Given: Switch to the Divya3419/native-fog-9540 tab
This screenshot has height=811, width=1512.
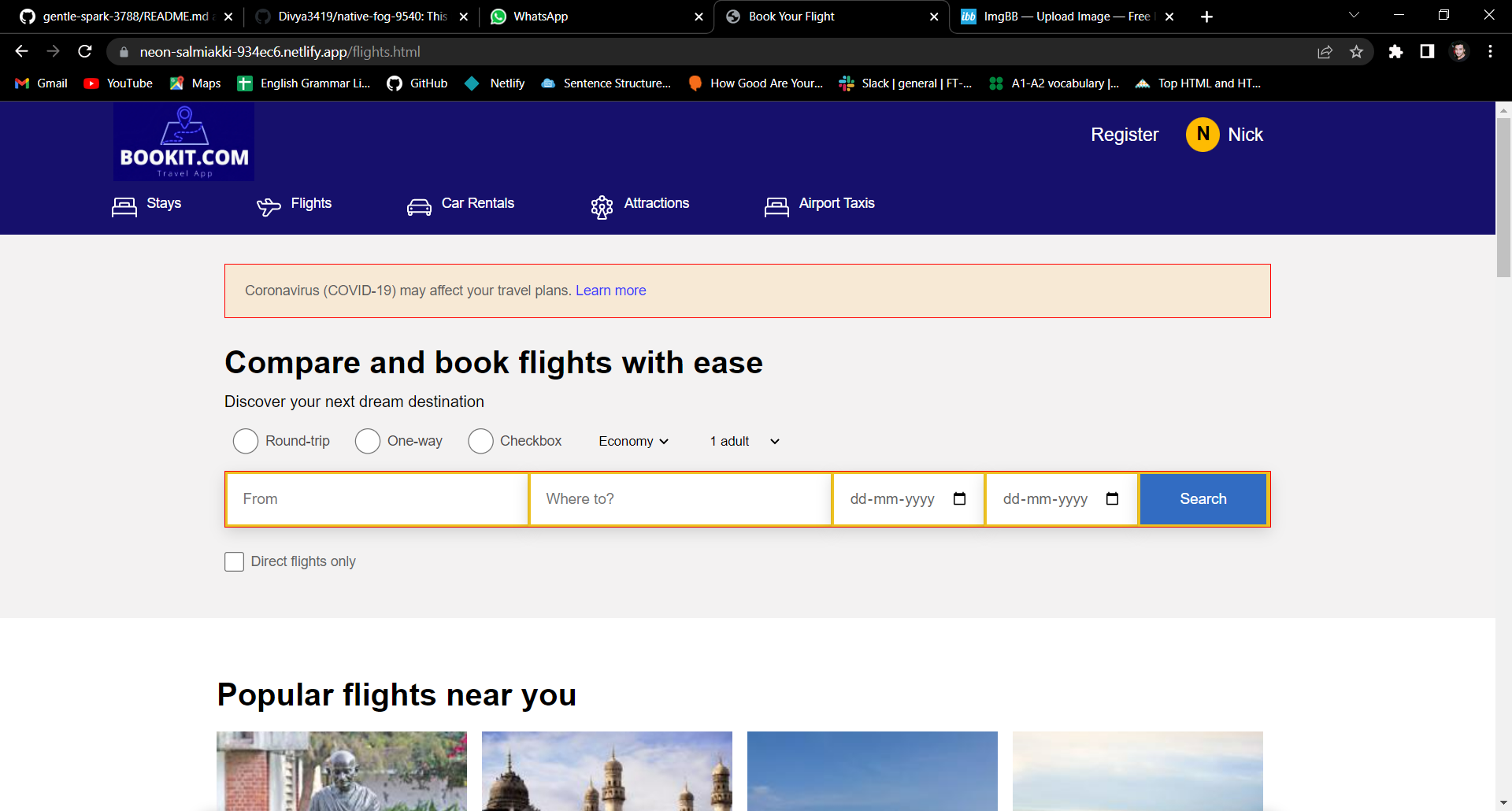Looking at the screenshot, I should click(362, 17).
